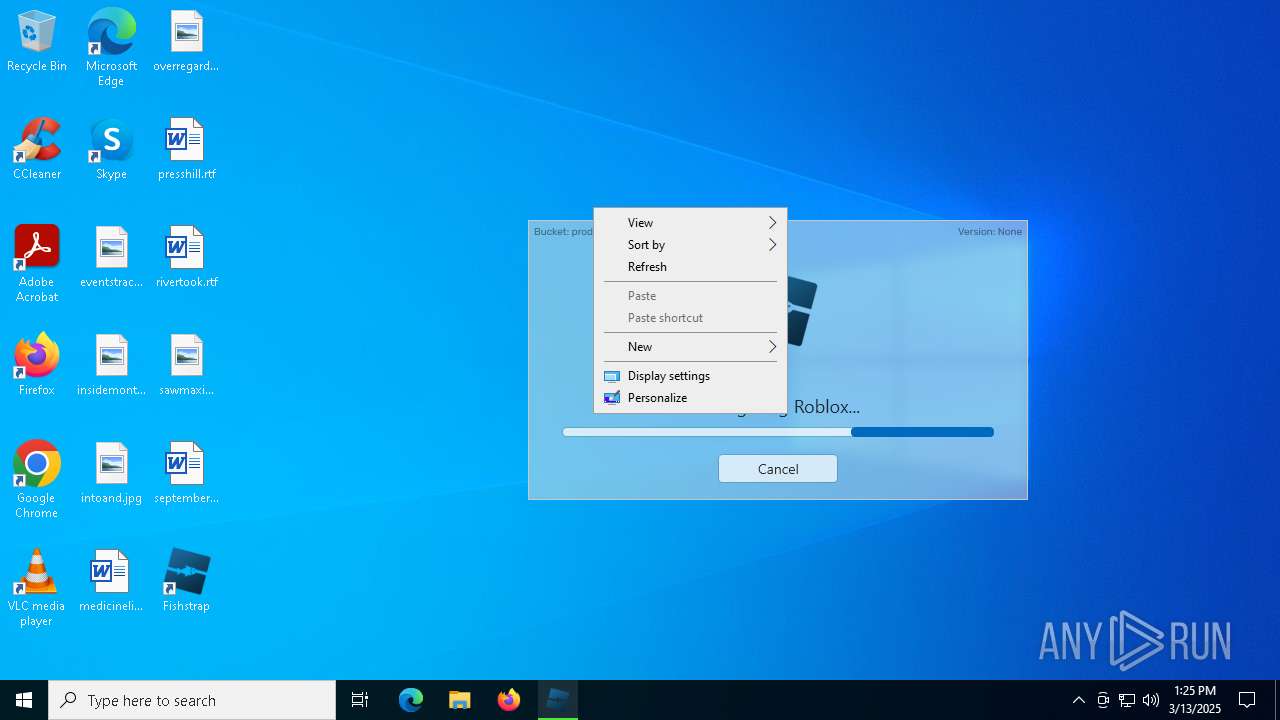This screenshot has height=720, width=1280.
Task: Show hidden tray icons chevron
Action: click(x=1078, y=700)
